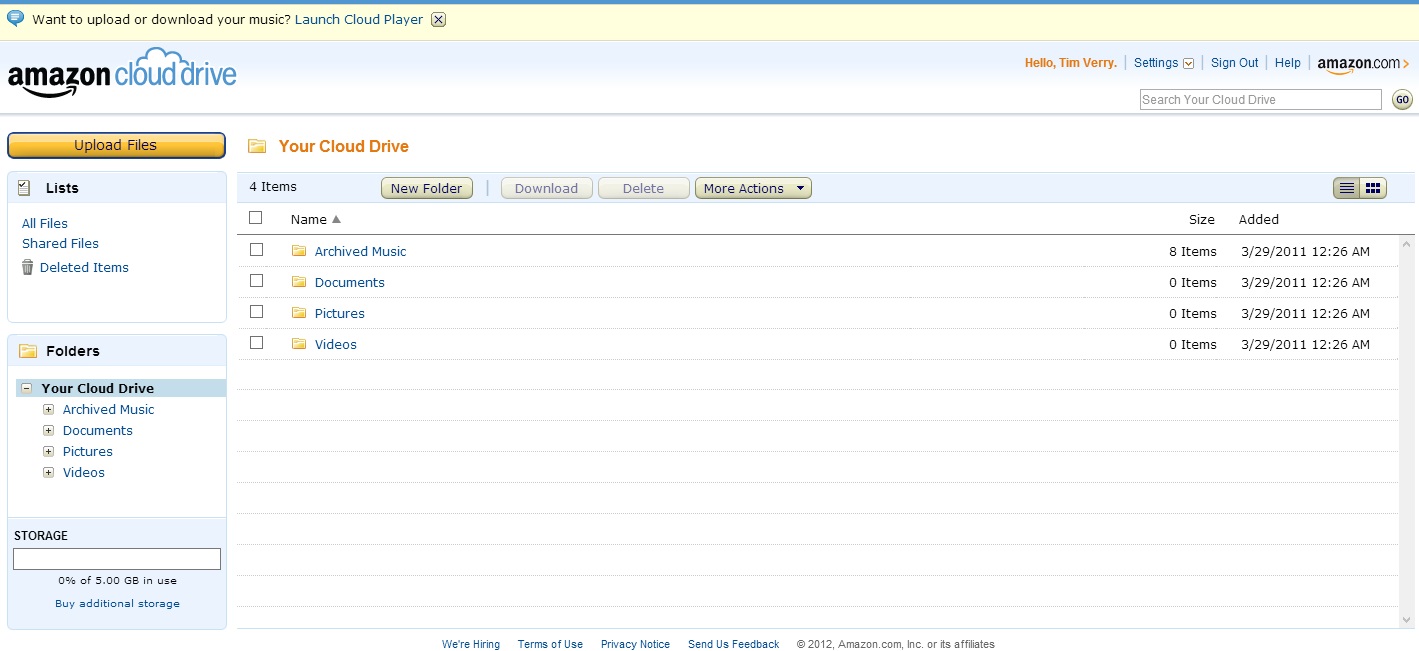This screenshot has width=1419, height=651.
Task: Collapse the Your Cloud Drive tree
Action: click(24, 387)
